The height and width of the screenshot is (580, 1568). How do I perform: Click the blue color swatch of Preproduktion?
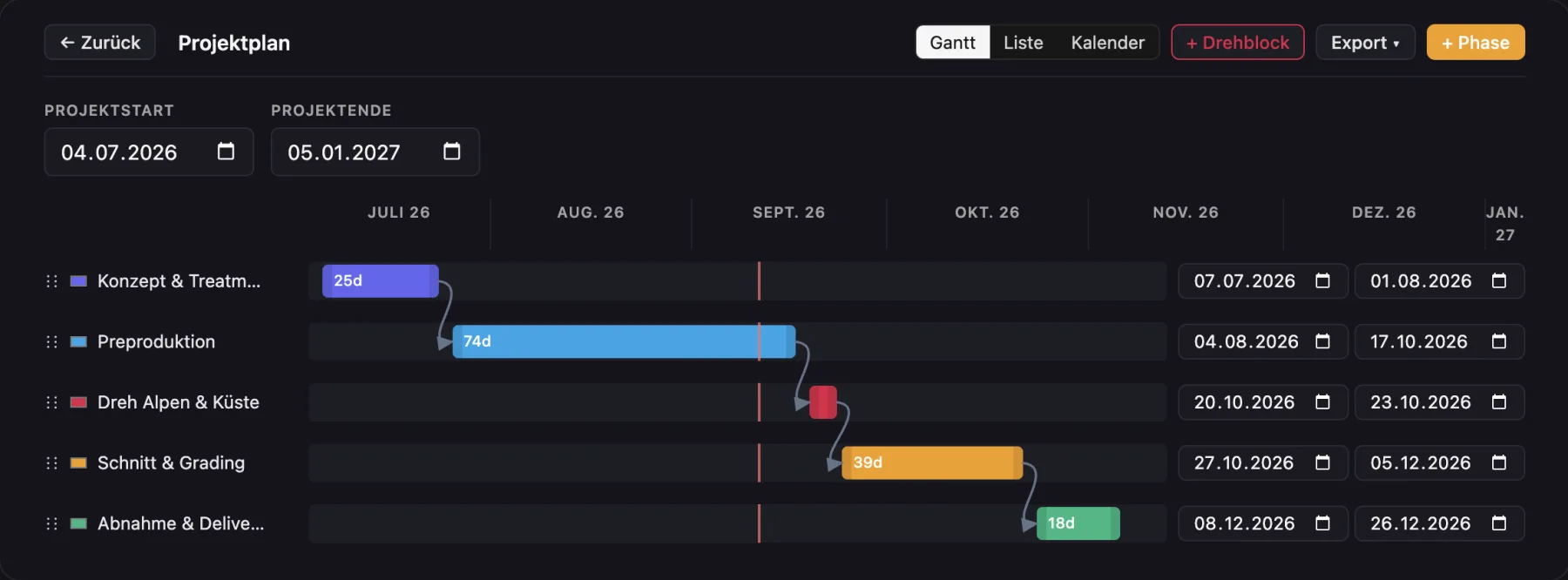(x=78, y=341)
